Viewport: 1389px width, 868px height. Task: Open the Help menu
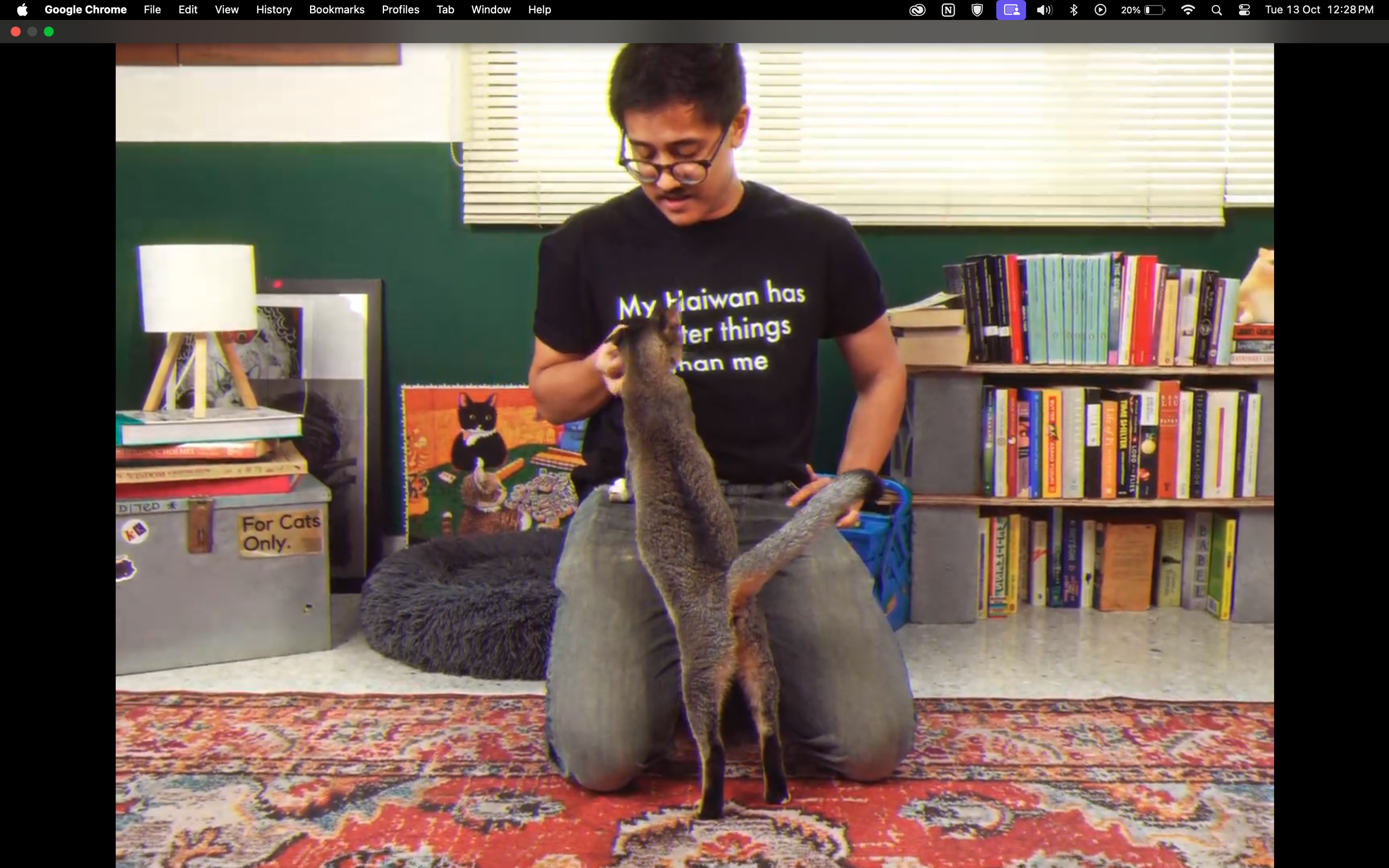[x=539, y=10]
